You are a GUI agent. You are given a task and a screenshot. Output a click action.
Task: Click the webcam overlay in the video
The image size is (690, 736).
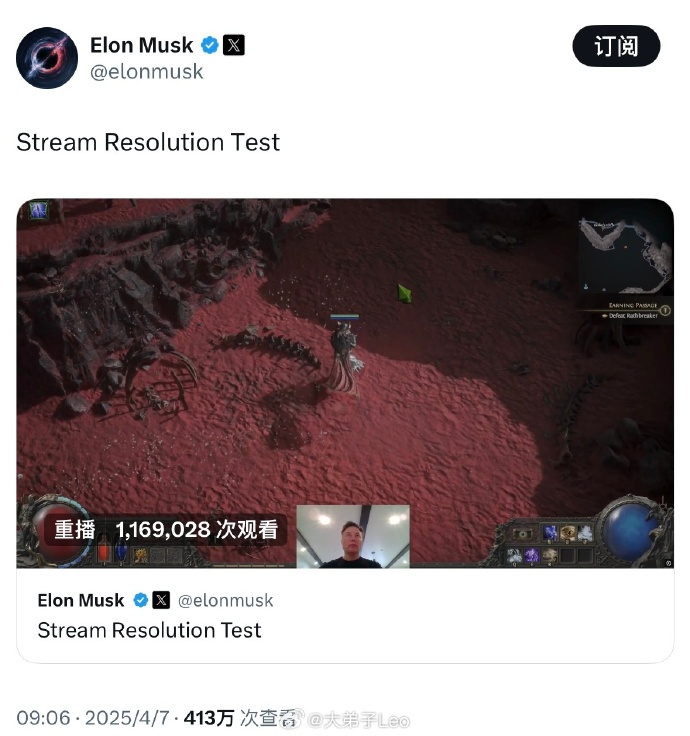[x=353, y=537]
